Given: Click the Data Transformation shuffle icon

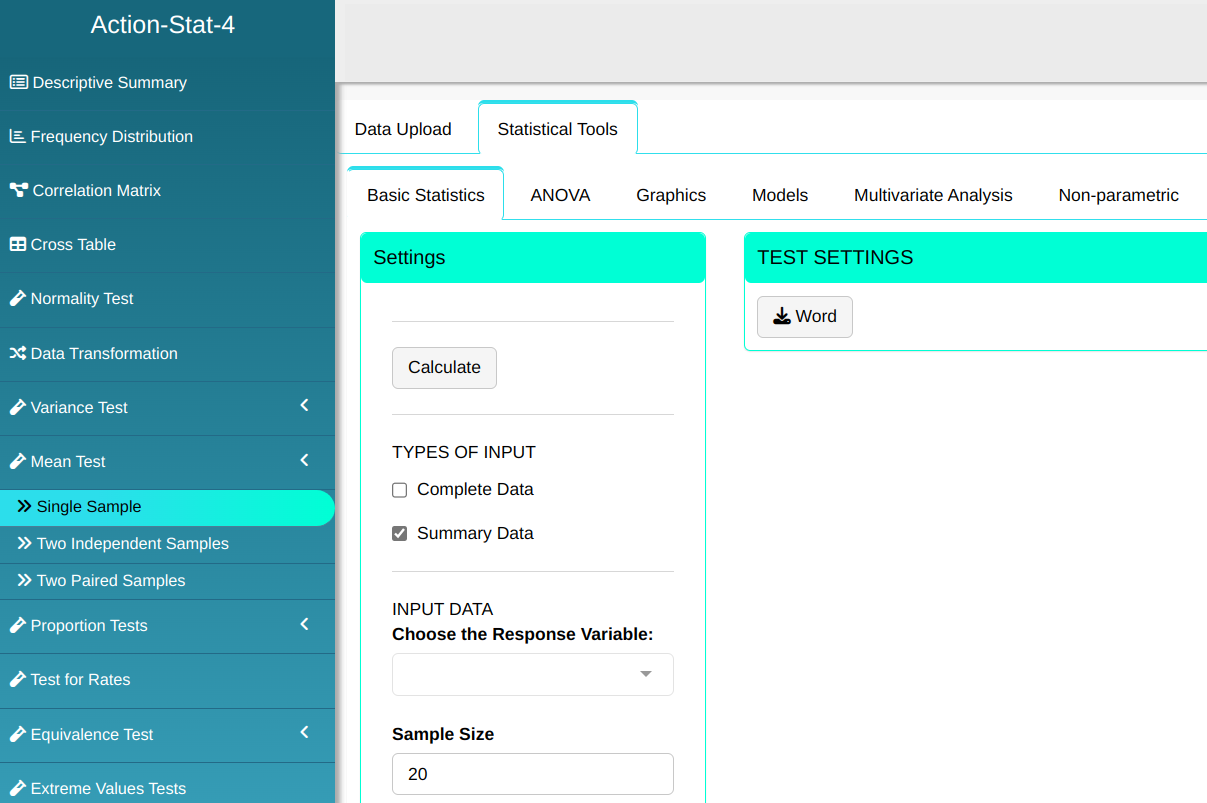Looking at the screenshot, I should tap(17, 354).
